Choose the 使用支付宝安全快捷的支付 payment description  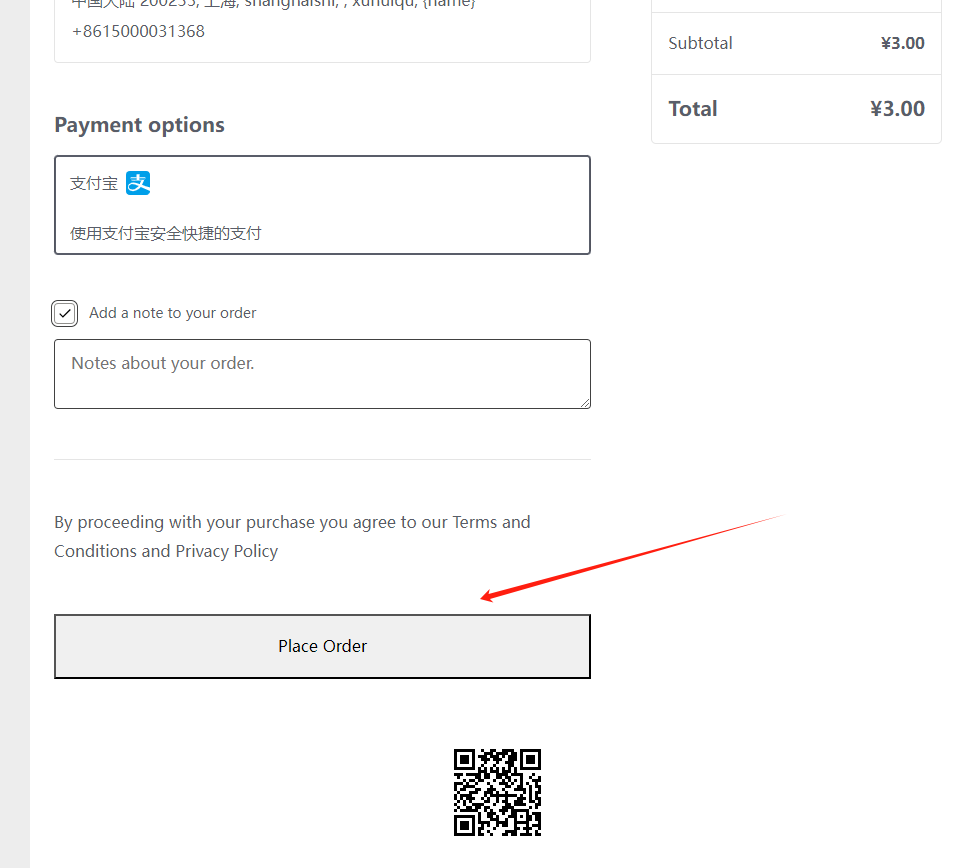point(165,233)
